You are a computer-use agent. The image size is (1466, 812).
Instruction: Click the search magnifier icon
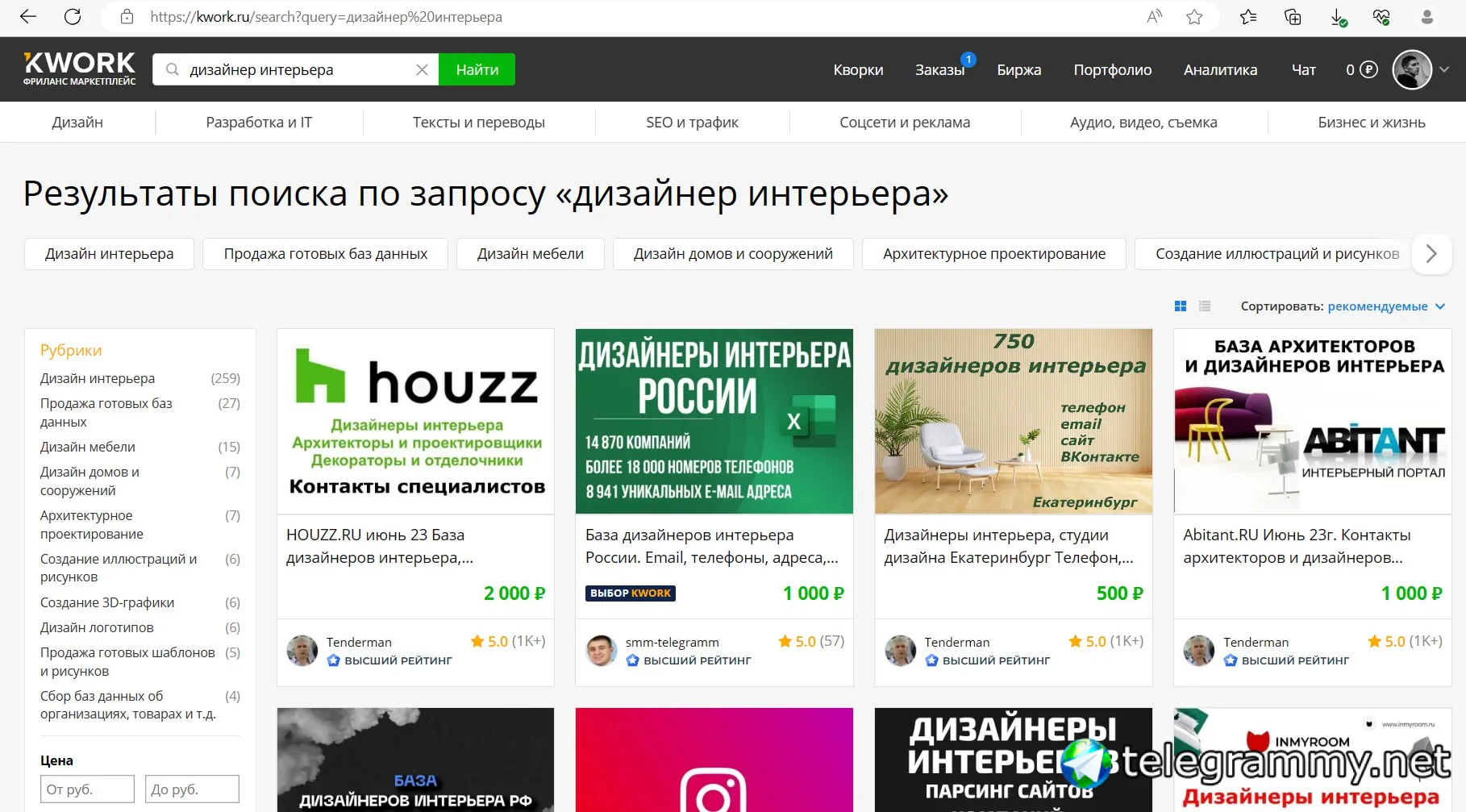click(x=173, y=70)
